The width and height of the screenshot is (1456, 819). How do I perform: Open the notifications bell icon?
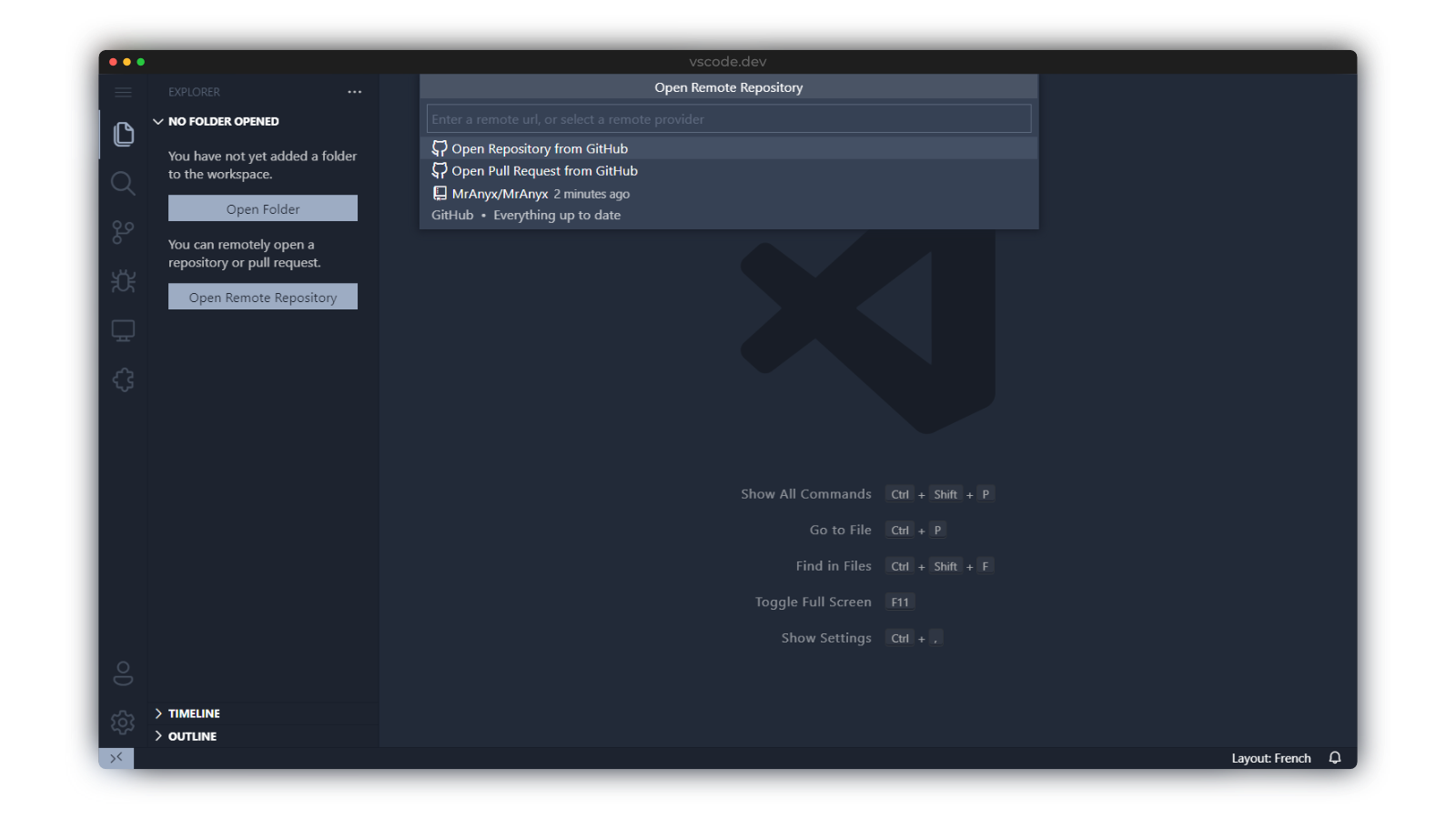1335,758
